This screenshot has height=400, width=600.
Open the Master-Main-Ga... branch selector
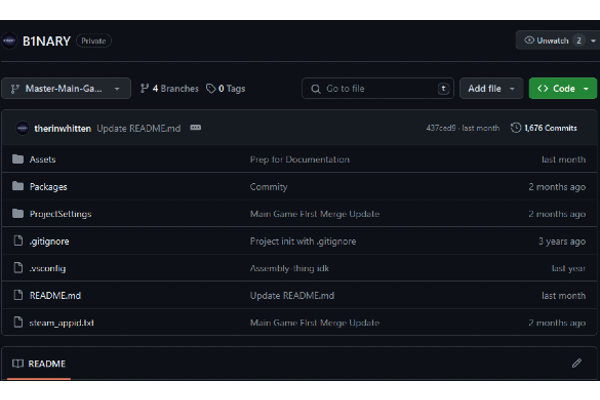point(66,89)
